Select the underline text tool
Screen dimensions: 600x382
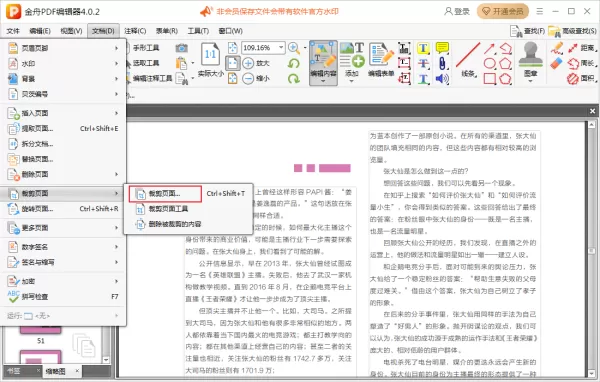[423, 78]
